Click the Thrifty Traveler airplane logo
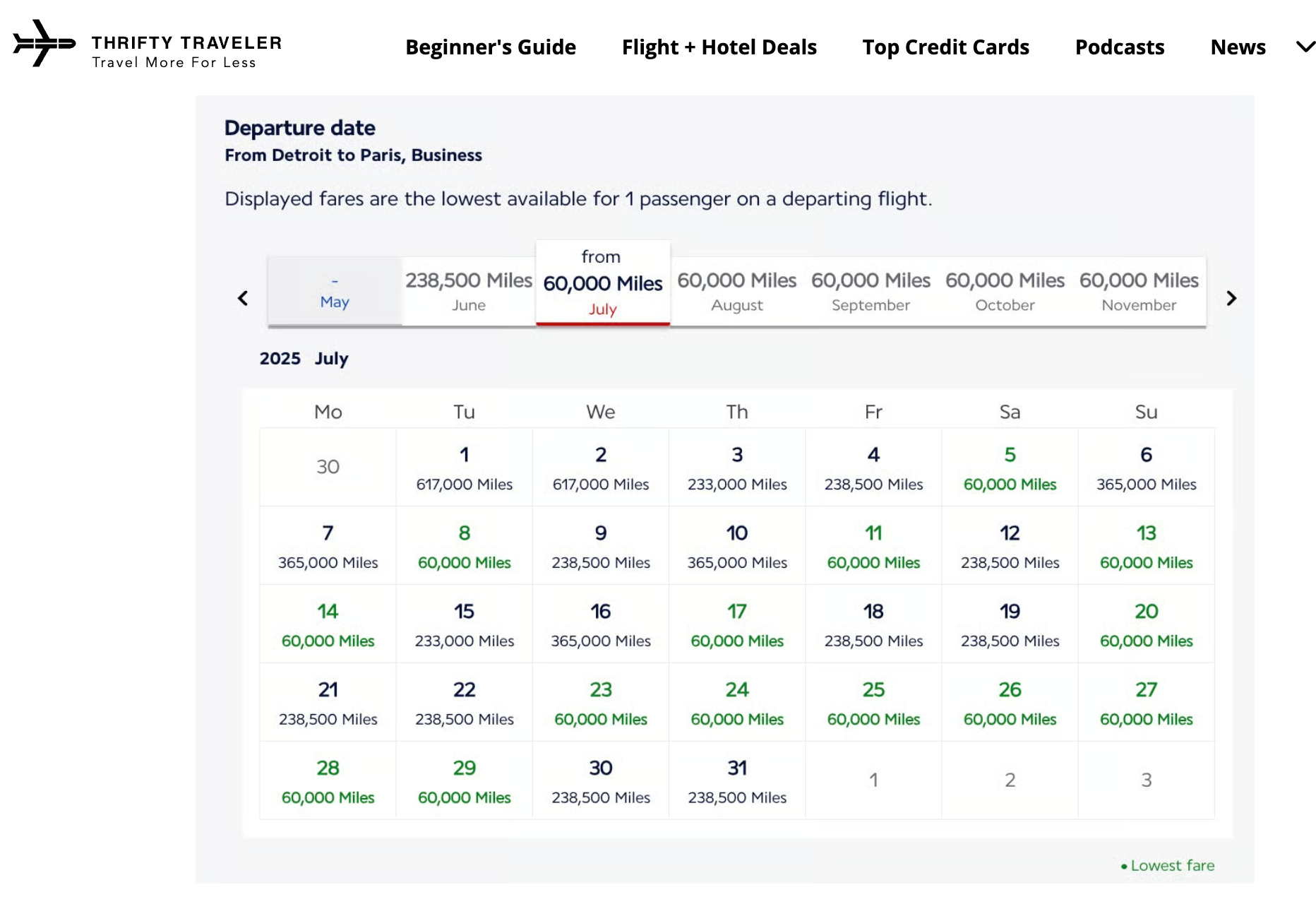Image resolution: width=1316 pixels, height=921 pixels. pos(44,44)
